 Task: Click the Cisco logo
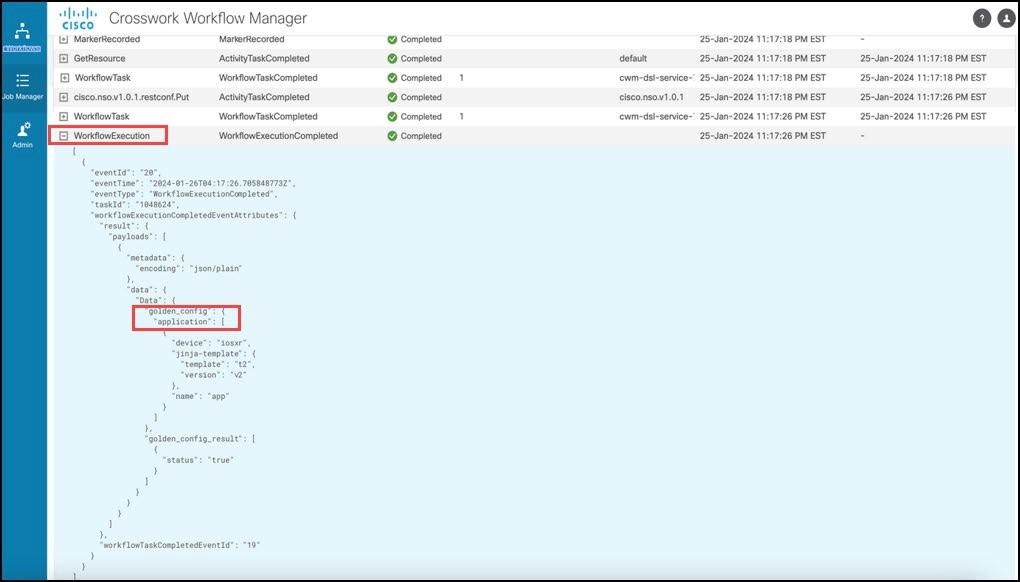78,19
